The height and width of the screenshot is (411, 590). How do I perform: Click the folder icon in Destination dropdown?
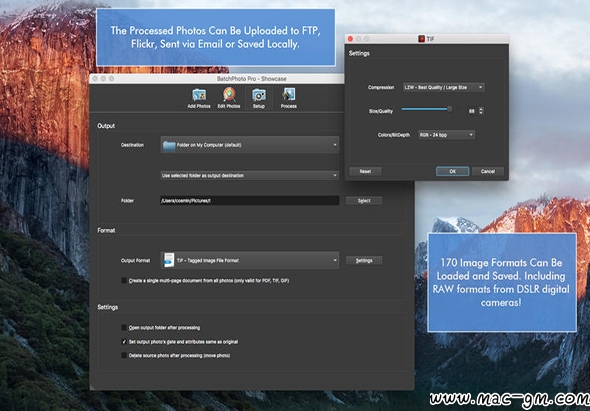pyautogui.click(x=169, y=145)
